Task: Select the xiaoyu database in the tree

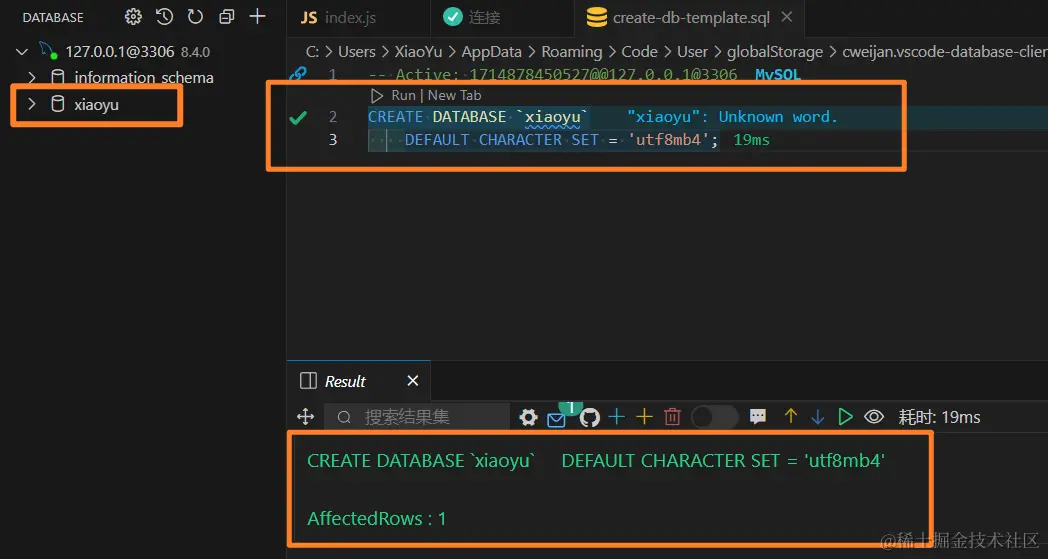Action: pos(96,104)
